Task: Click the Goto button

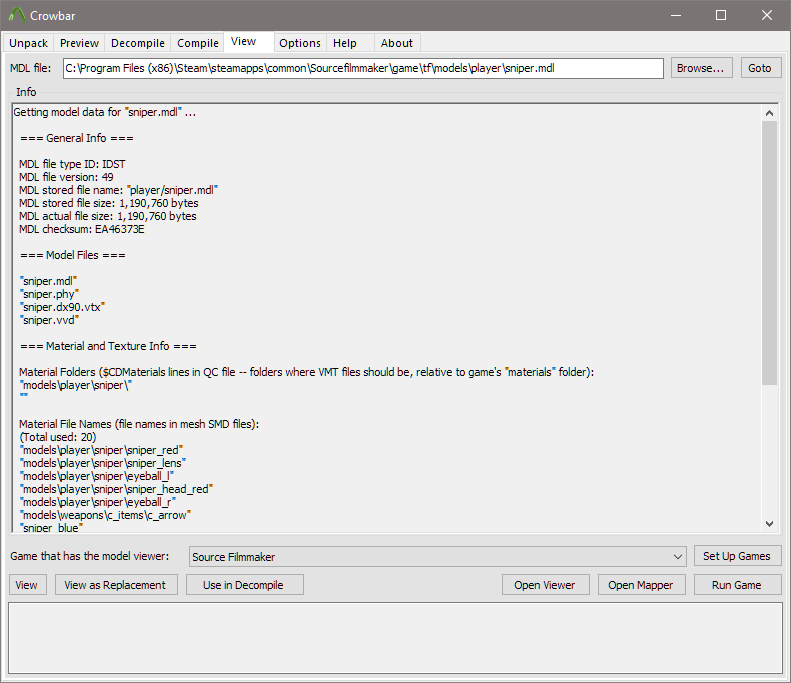Action: [x=761, y=68]
